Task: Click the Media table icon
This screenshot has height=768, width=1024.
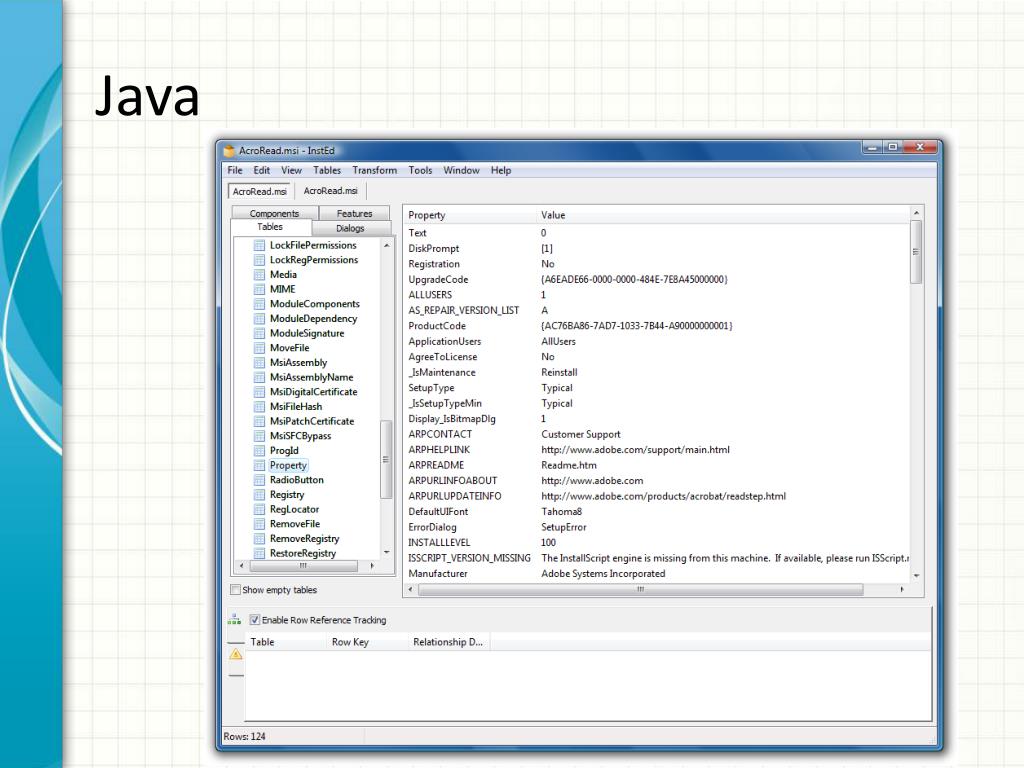Action: [259, 275]
